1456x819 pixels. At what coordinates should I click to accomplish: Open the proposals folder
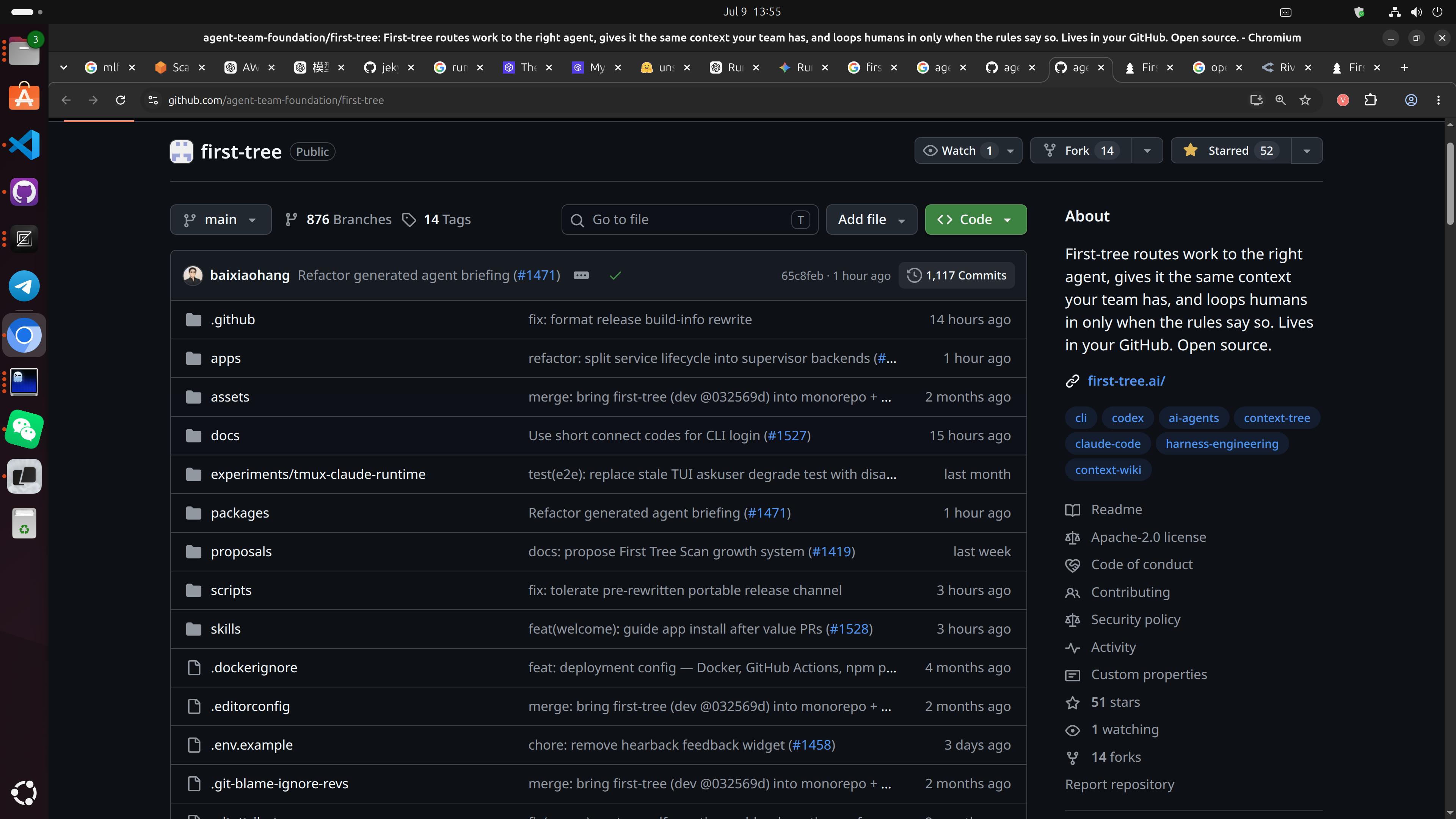click(x=242, y=552)
